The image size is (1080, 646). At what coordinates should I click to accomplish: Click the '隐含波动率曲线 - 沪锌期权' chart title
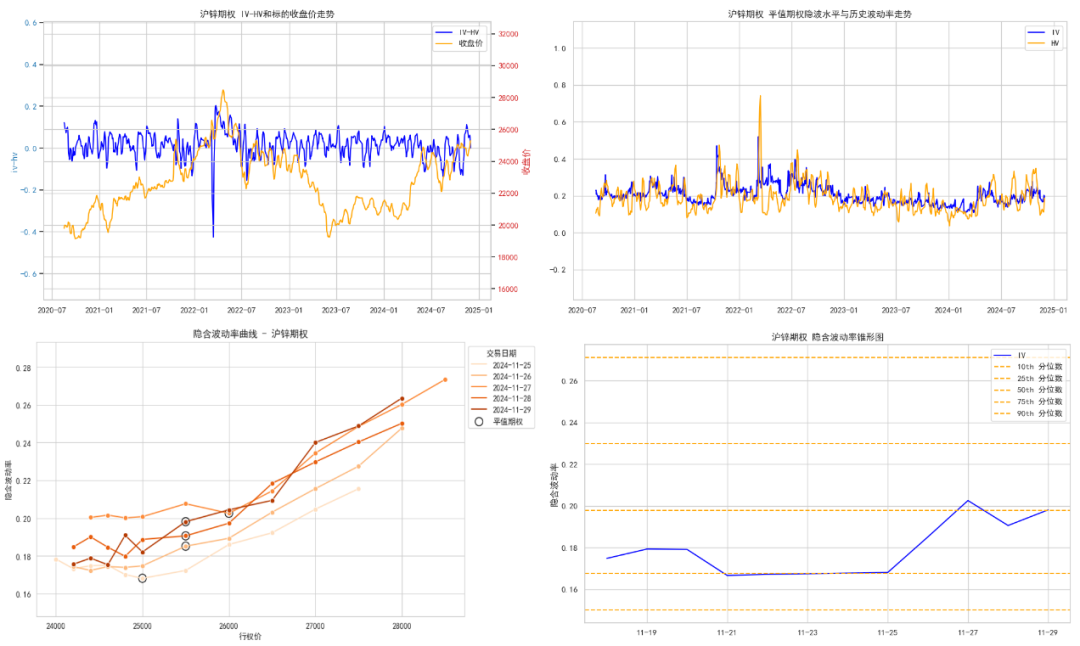click(x=250, y=334)
